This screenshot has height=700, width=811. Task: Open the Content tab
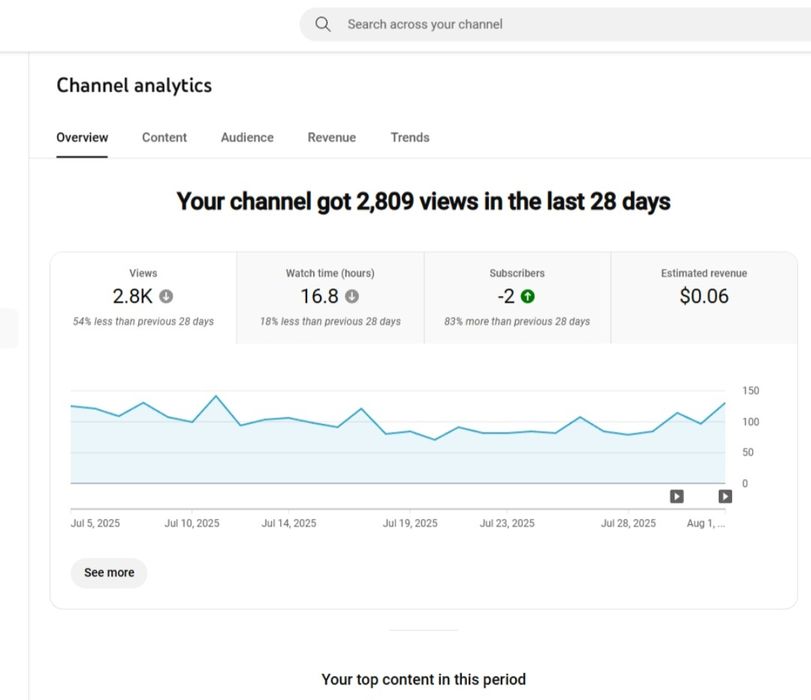[x=164, y=137]
